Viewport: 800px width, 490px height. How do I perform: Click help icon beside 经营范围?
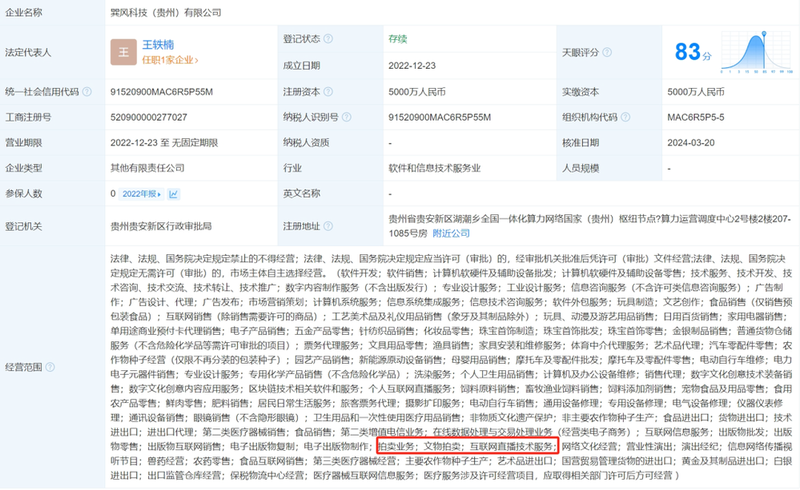tap(50, 367)
